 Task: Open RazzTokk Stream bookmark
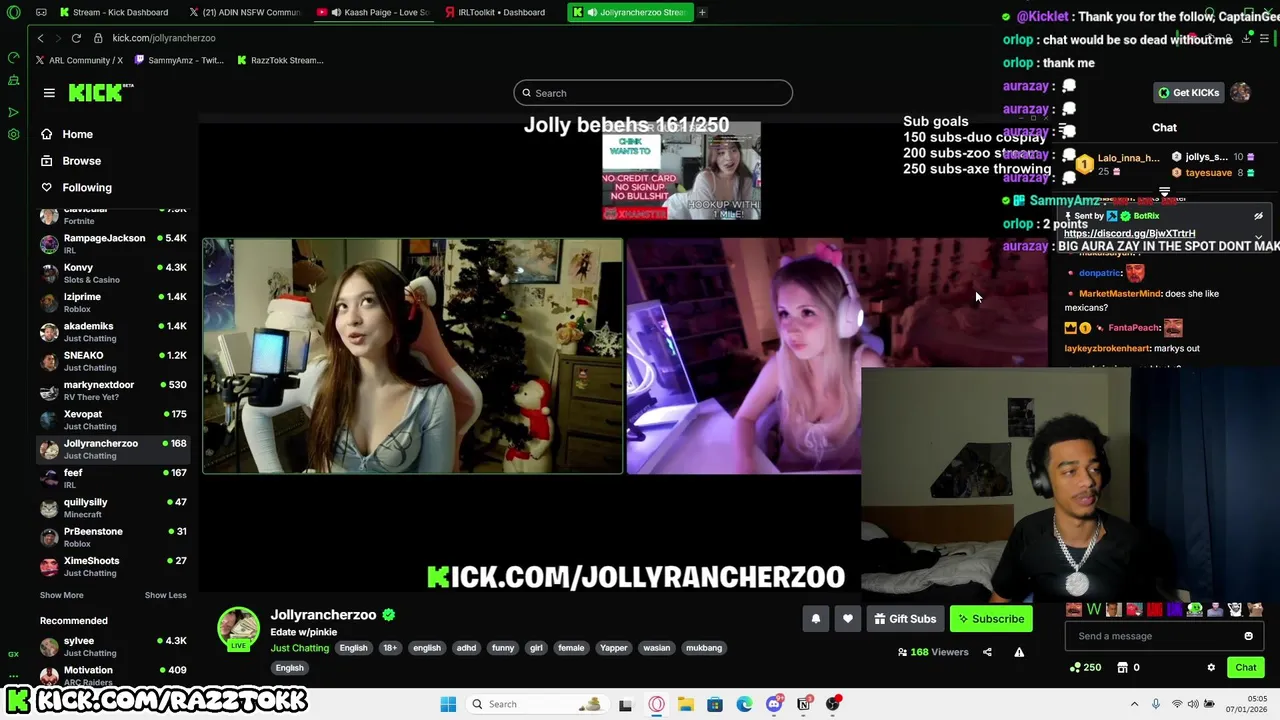tap(280, 60)
